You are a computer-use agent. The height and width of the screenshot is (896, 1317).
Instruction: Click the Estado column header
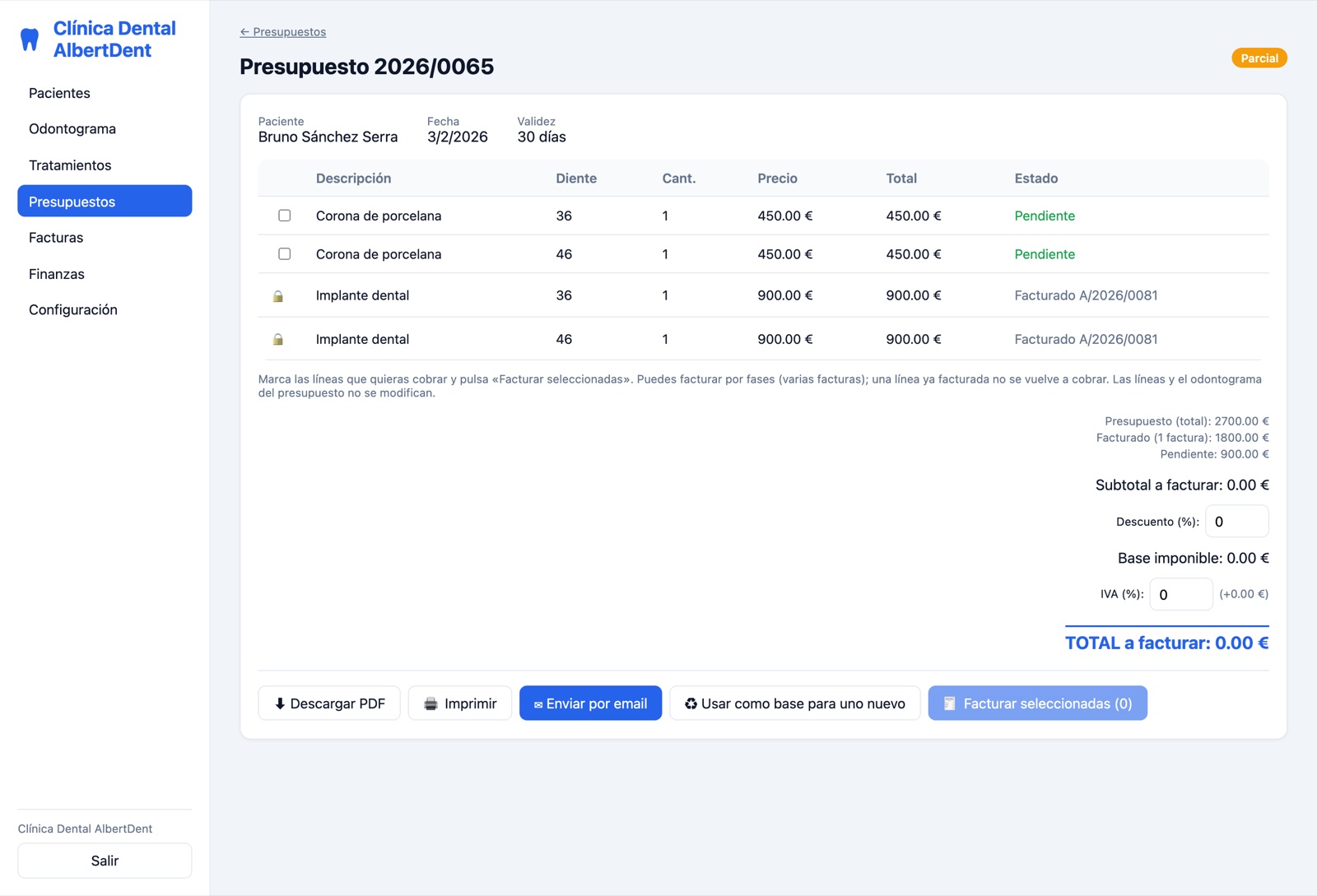(x=1035, y=179)
